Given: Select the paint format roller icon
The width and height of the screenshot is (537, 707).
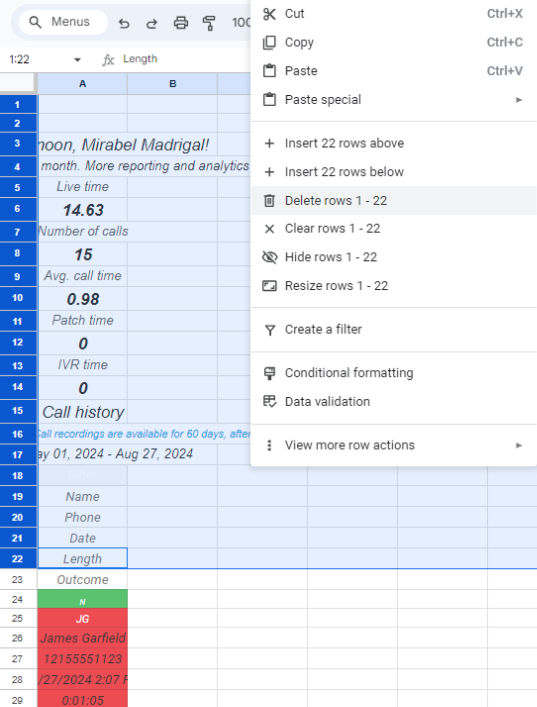Looking at the screenshot, I should (x=209, y=23).
